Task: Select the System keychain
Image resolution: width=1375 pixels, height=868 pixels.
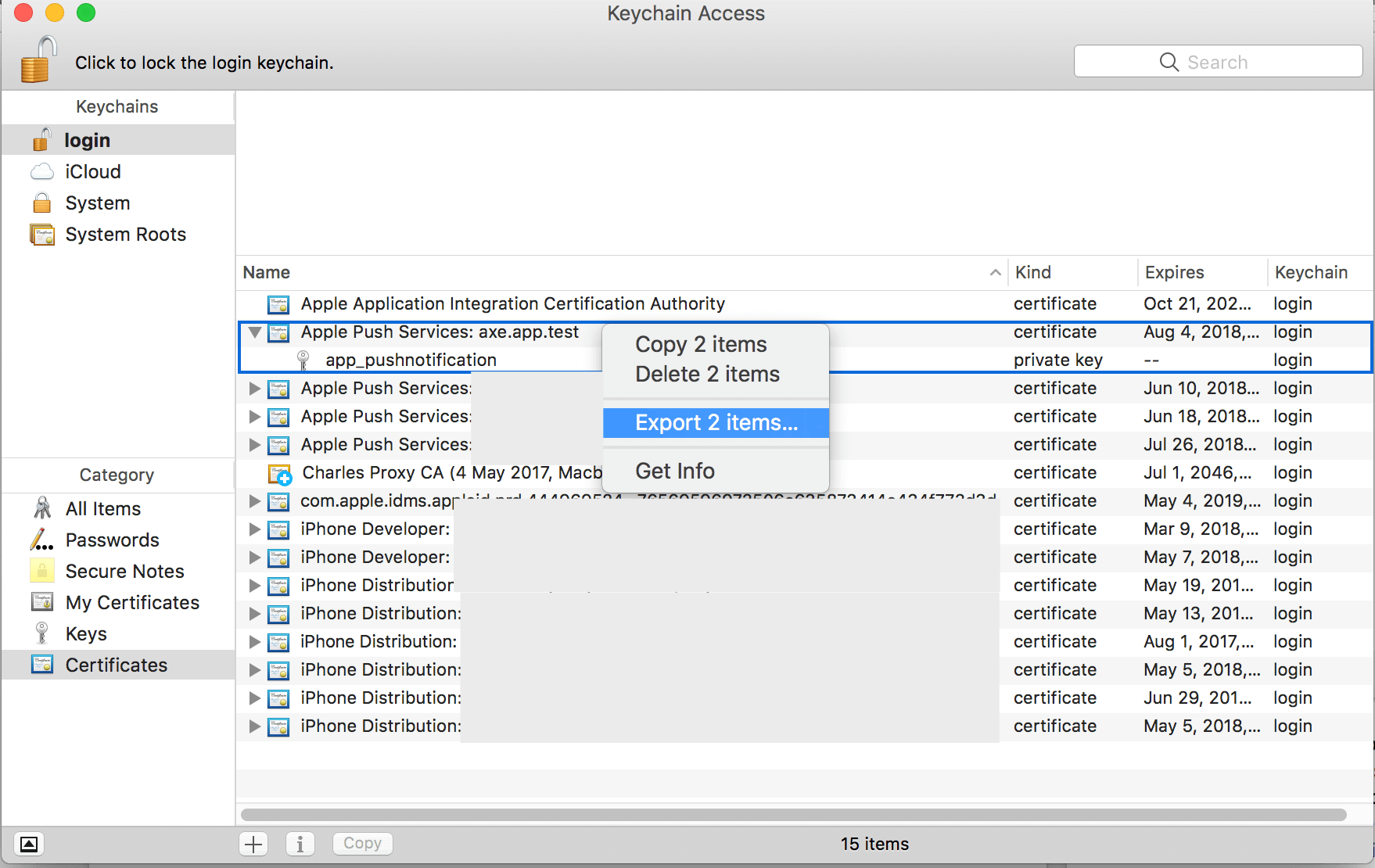Action: (x=118, y=203)
